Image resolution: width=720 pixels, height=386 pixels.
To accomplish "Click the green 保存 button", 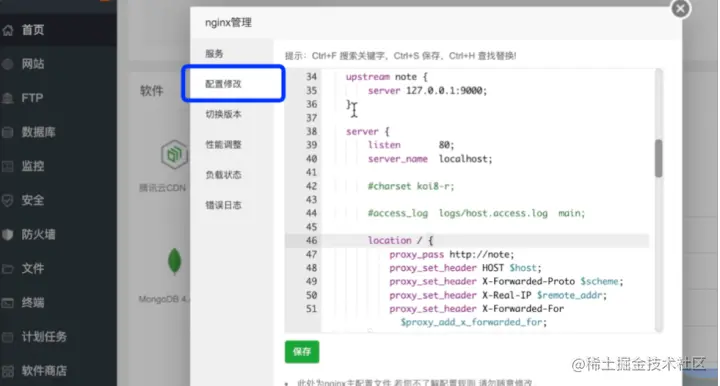I will (302, 352).
